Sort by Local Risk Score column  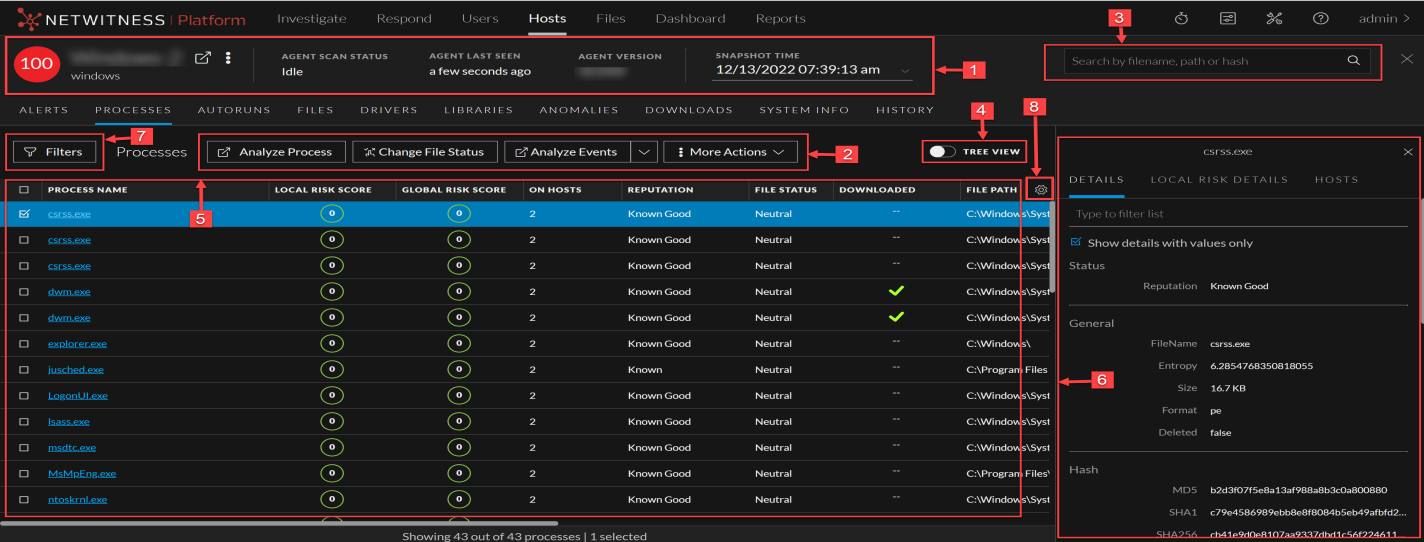click(323, 189)
